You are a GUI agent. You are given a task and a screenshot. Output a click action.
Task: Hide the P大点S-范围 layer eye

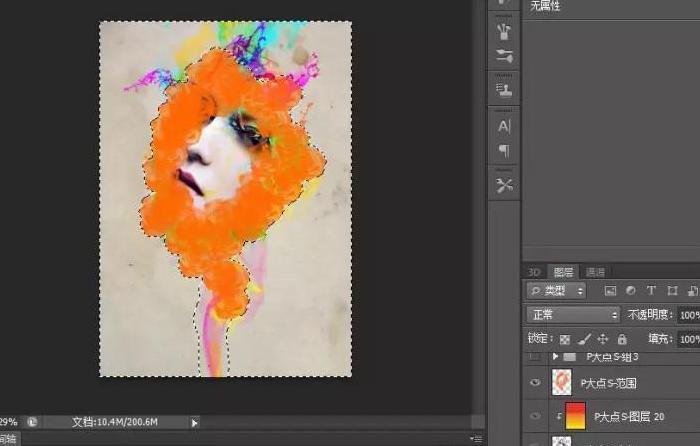click(535, 383)
